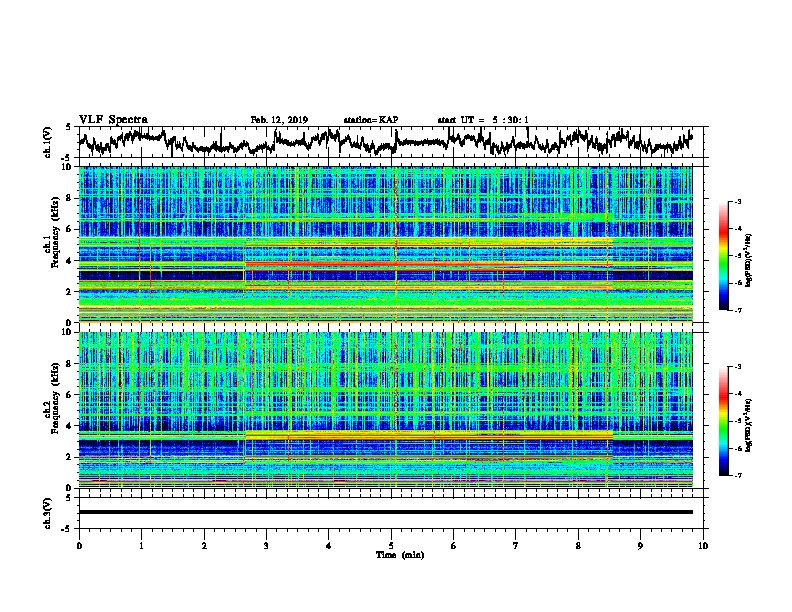Click the 'VLF Spectra' title text
The width and height of the screenshot is (792, 612).
(113, 120)
